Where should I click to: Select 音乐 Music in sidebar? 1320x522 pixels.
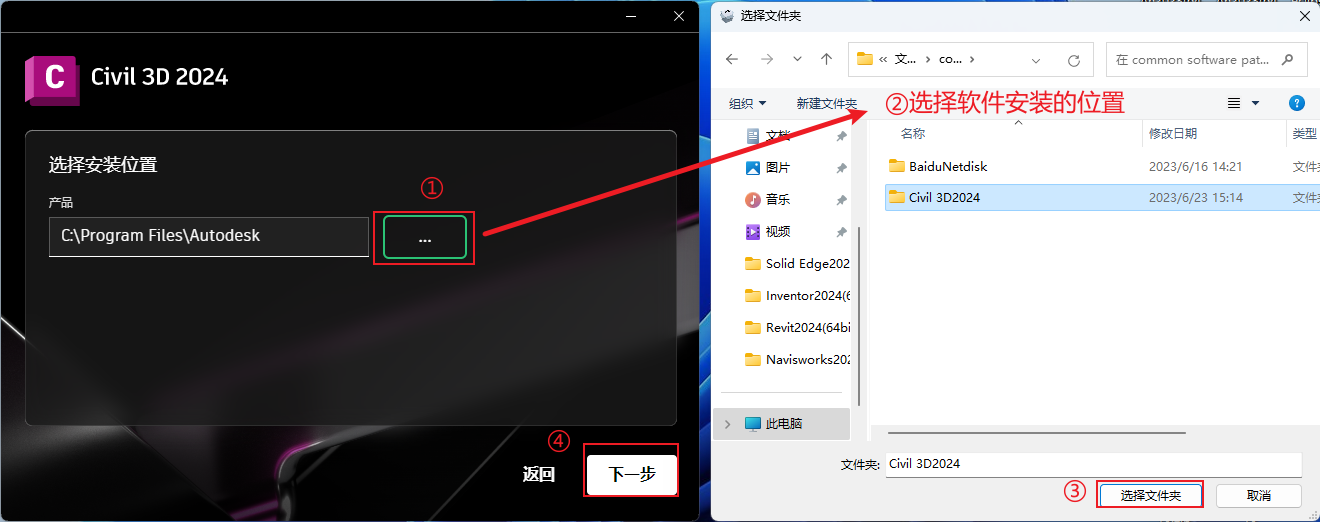pos(778,199)
